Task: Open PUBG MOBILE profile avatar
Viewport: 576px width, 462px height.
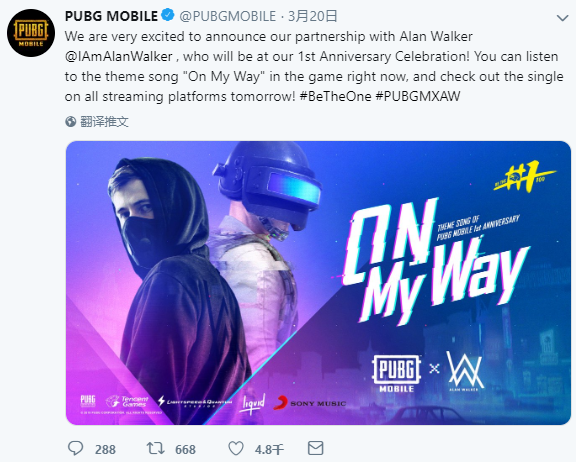Action: (31, 33)
